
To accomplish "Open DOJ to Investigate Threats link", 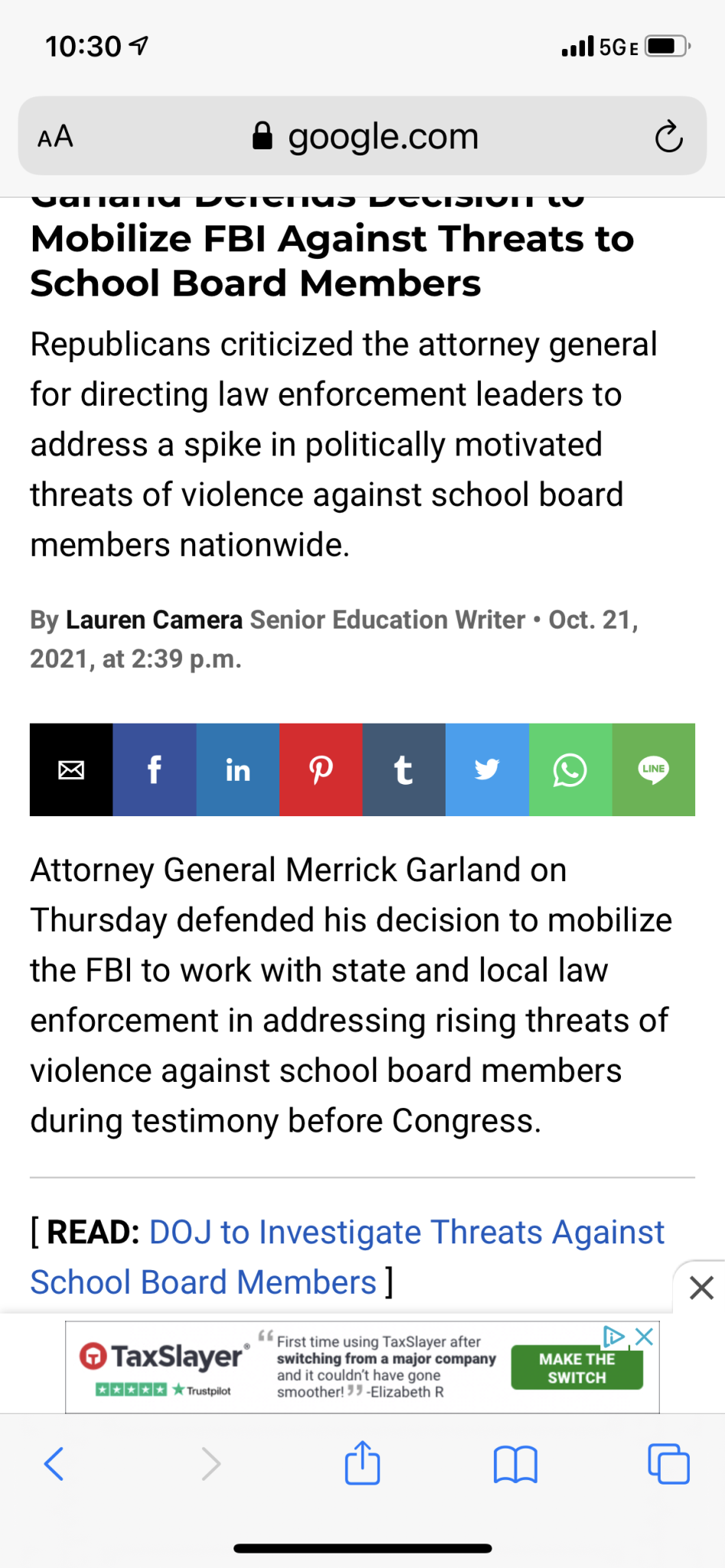I will pyautogui.click(x=347, y=1257).
